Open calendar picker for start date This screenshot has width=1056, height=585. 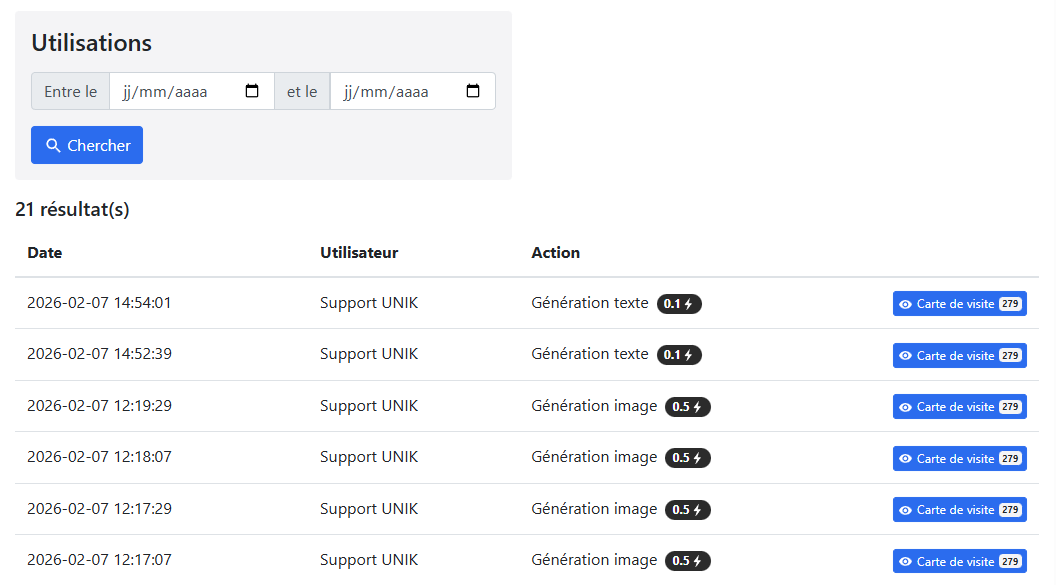pos(252,91)
